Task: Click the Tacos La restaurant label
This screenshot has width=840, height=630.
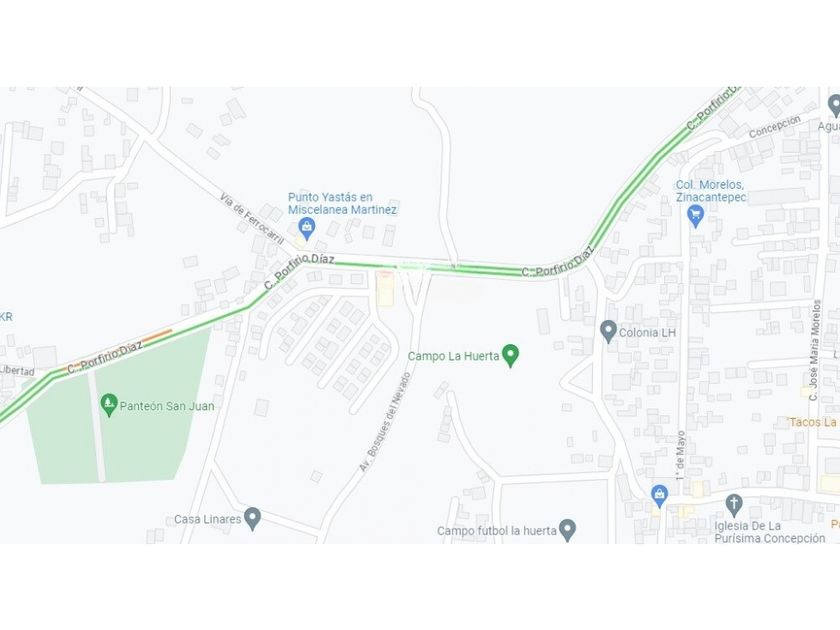Action: pos(812,422)
